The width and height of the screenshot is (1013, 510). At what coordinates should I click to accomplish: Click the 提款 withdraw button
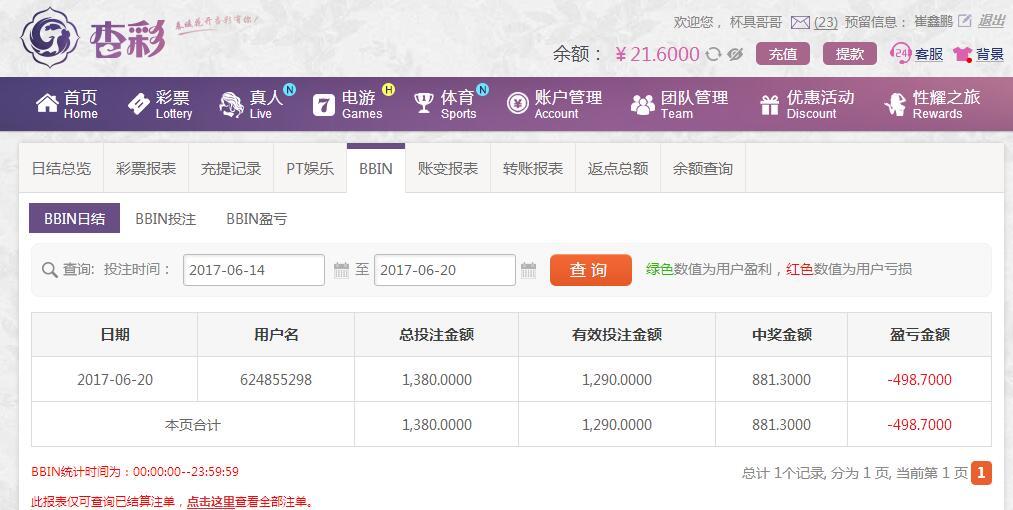pos(850,54)
